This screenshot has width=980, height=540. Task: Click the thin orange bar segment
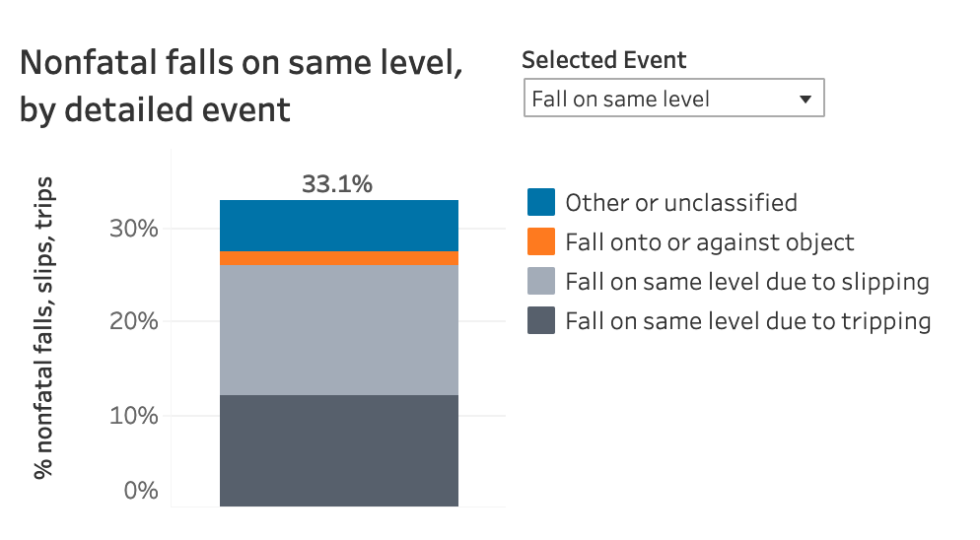(x=339, y=258)
